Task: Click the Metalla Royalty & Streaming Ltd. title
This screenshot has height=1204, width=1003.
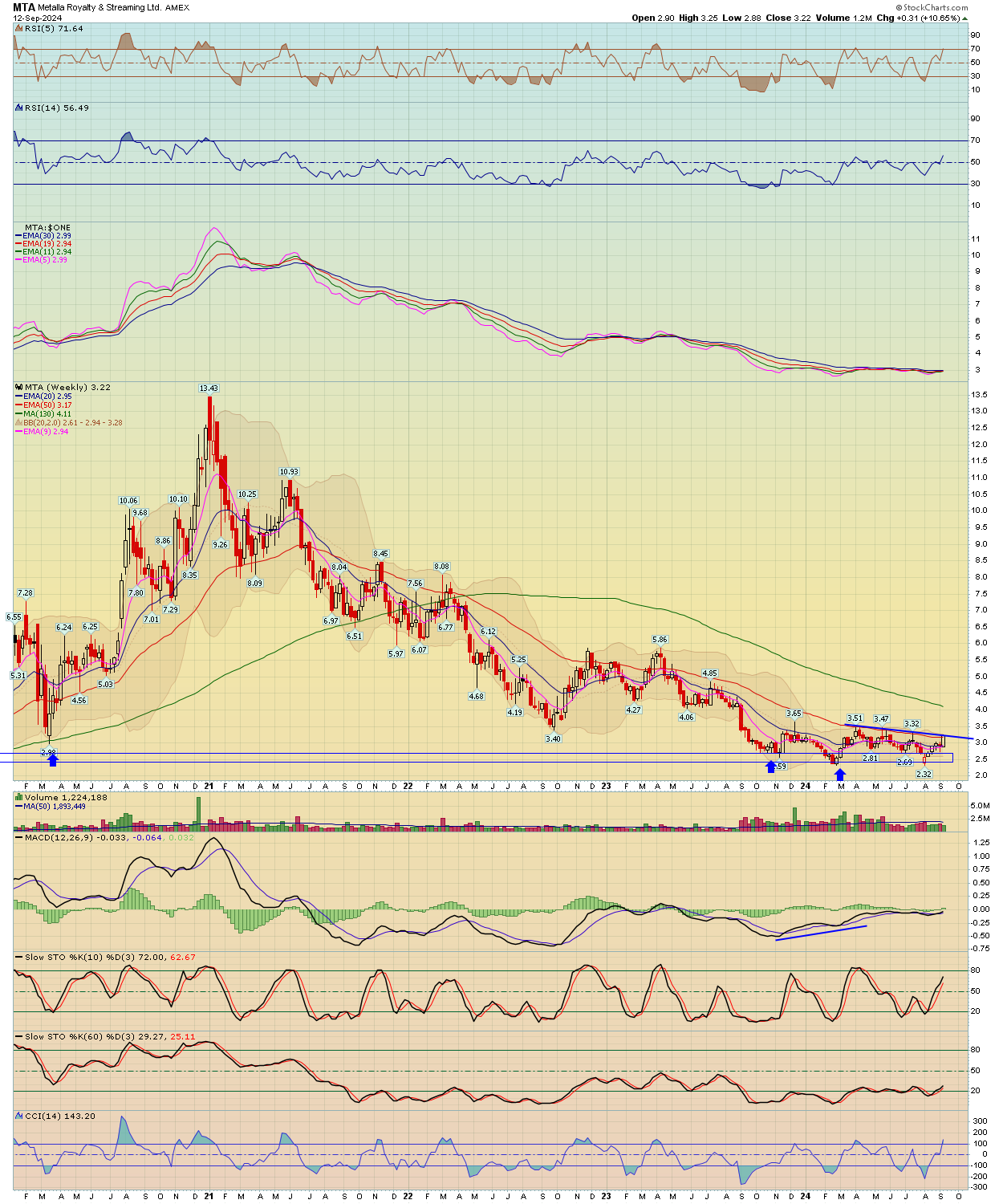Action: pos(99,7)
